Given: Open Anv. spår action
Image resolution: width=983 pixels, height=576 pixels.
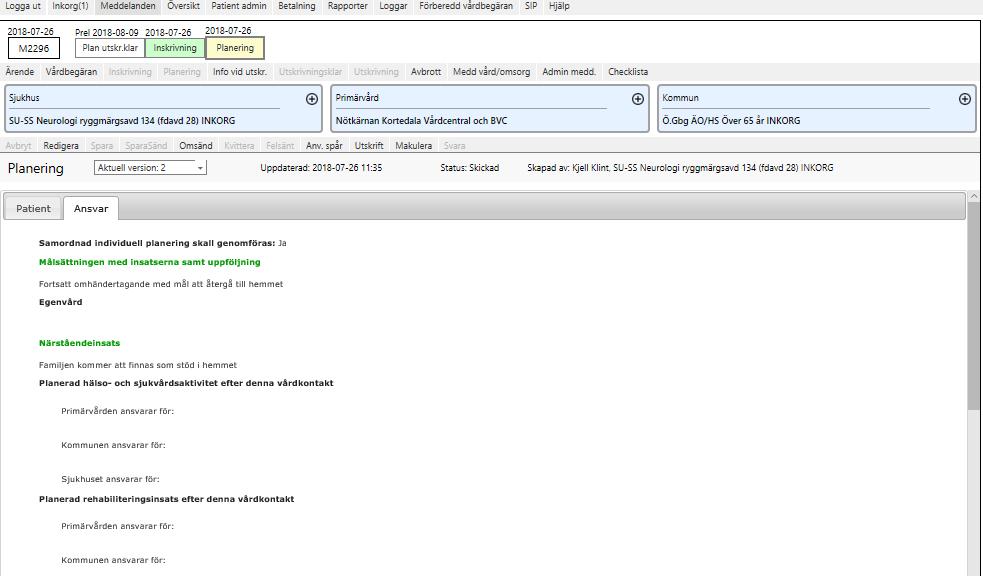Looking at the screenshot, I should (324, 145).
